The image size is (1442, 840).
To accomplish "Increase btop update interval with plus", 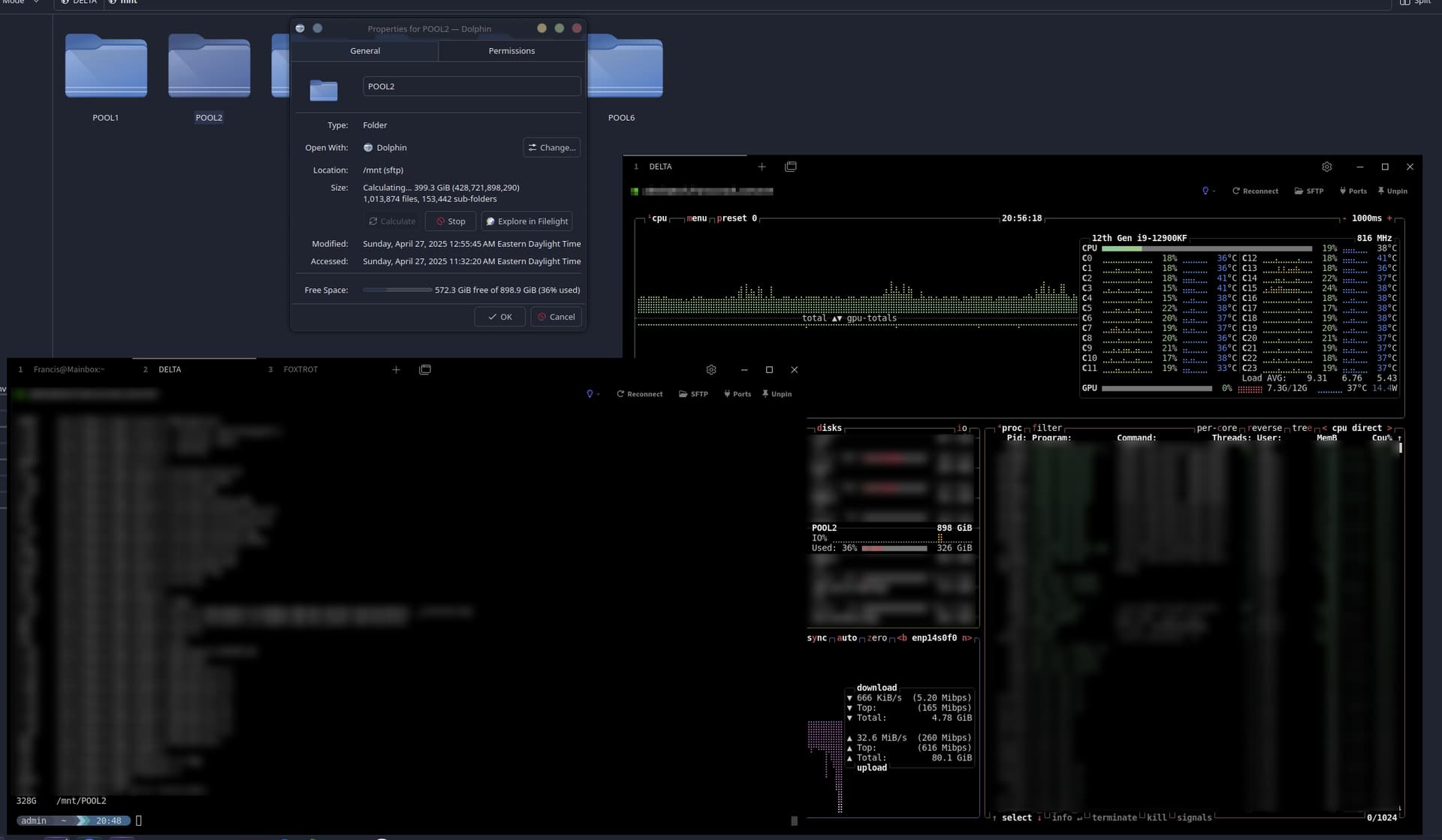I will coord(1389,218).
